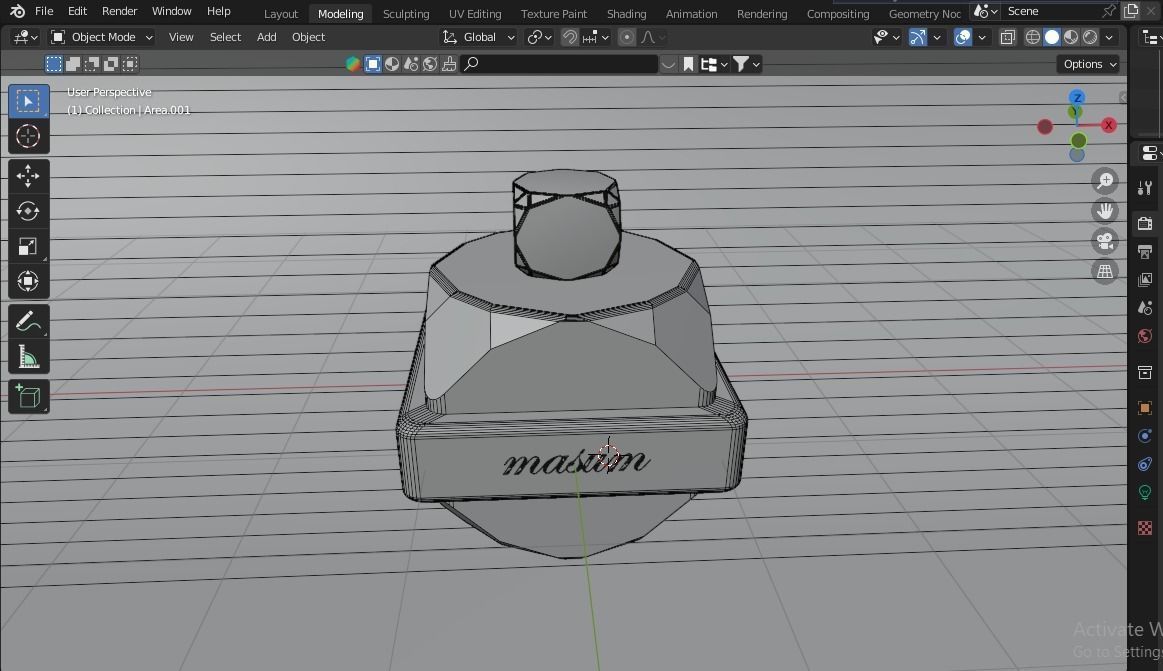
Task: Pick the Rotate tool
Action: click(x=28, y=211)
